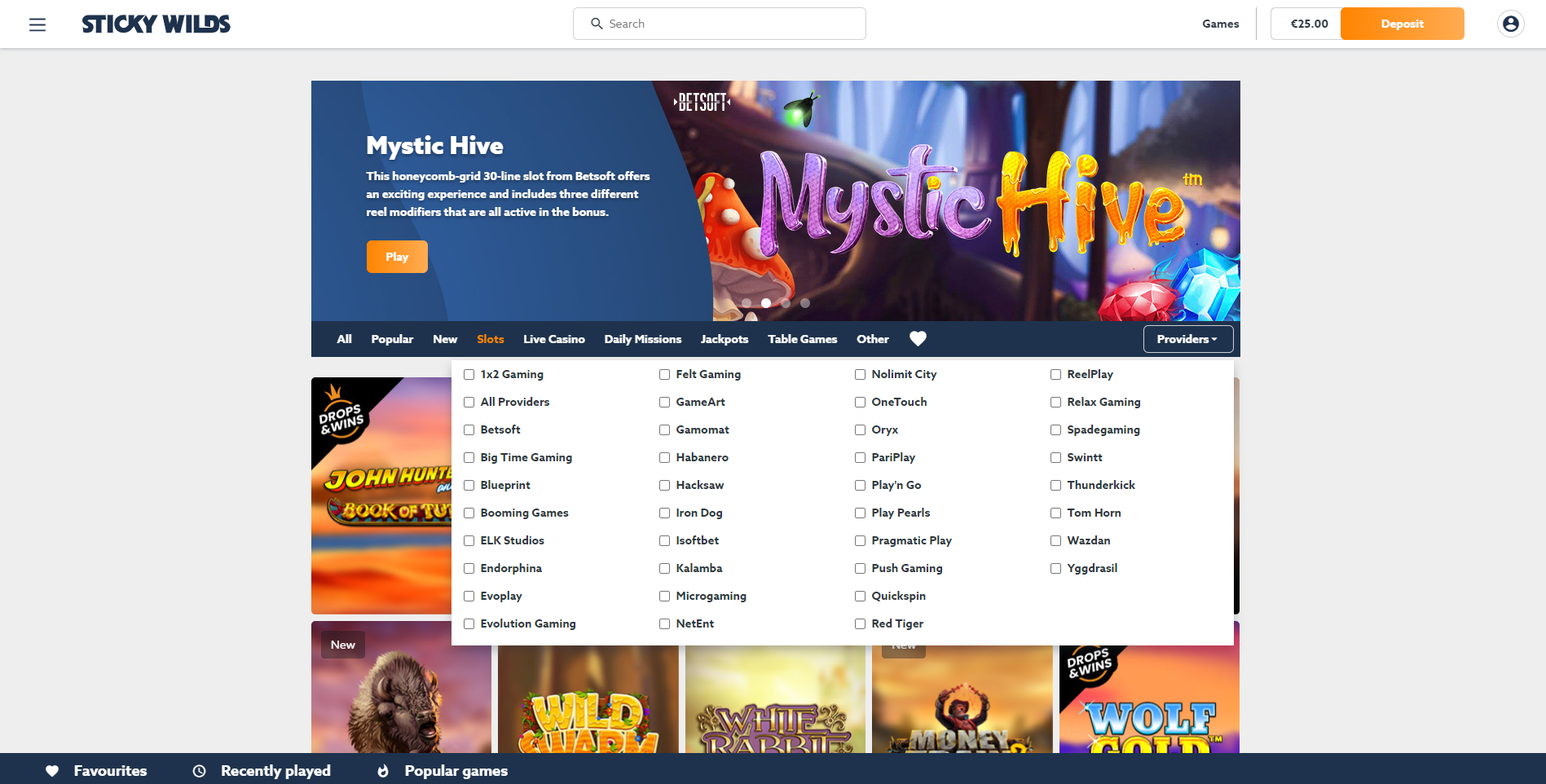Click the €25.00 balance display

coord(1309,24)
